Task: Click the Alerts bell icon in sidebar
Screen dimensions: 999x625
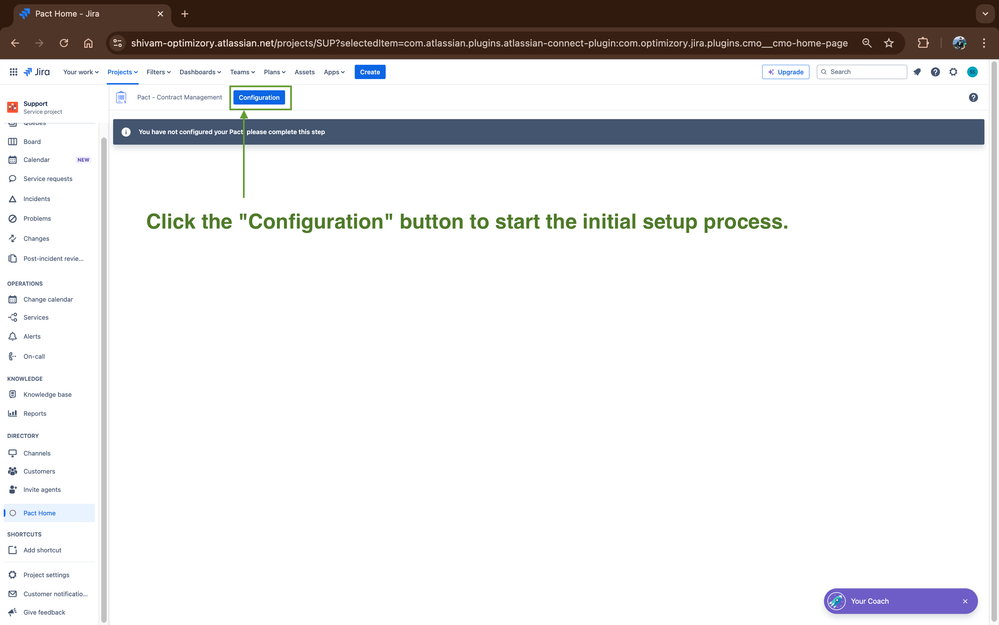Action: [x=12, y=336]
